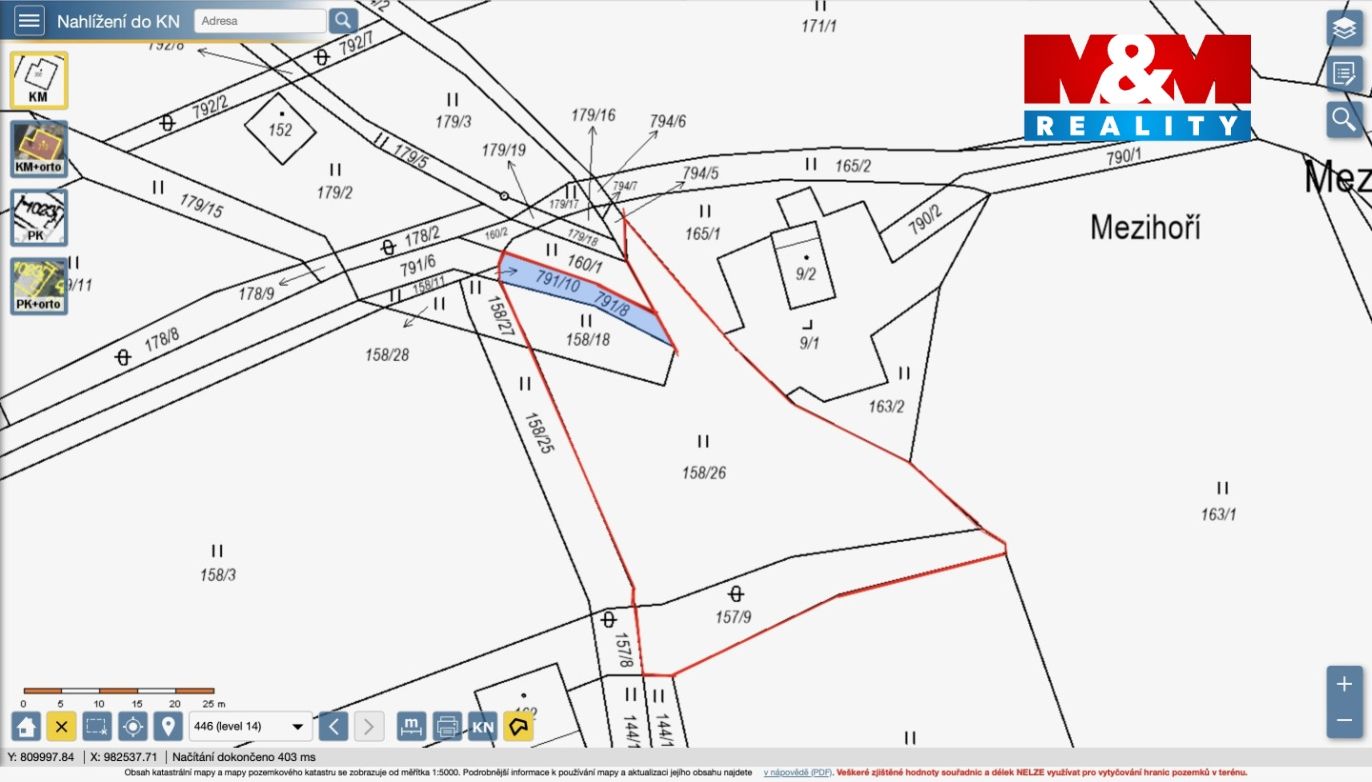Click the address search magnifier button

point(343,20)
